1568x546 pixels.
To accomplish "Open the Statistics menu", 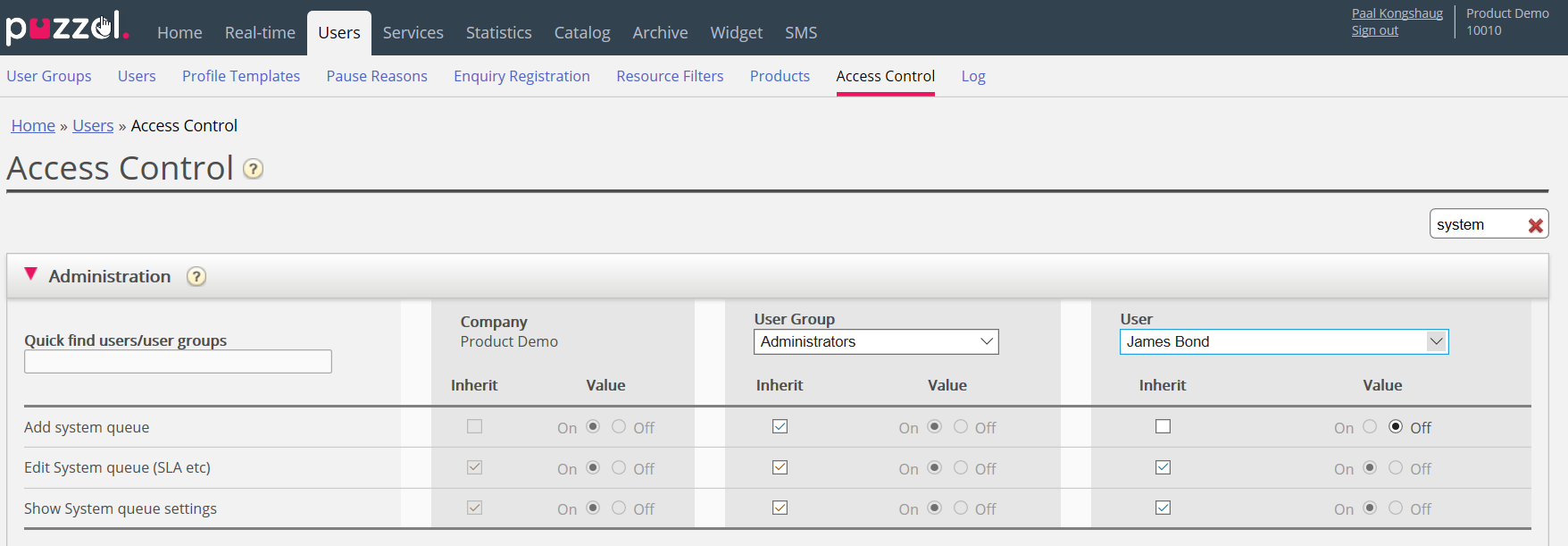I will click(x=498, y=33).
